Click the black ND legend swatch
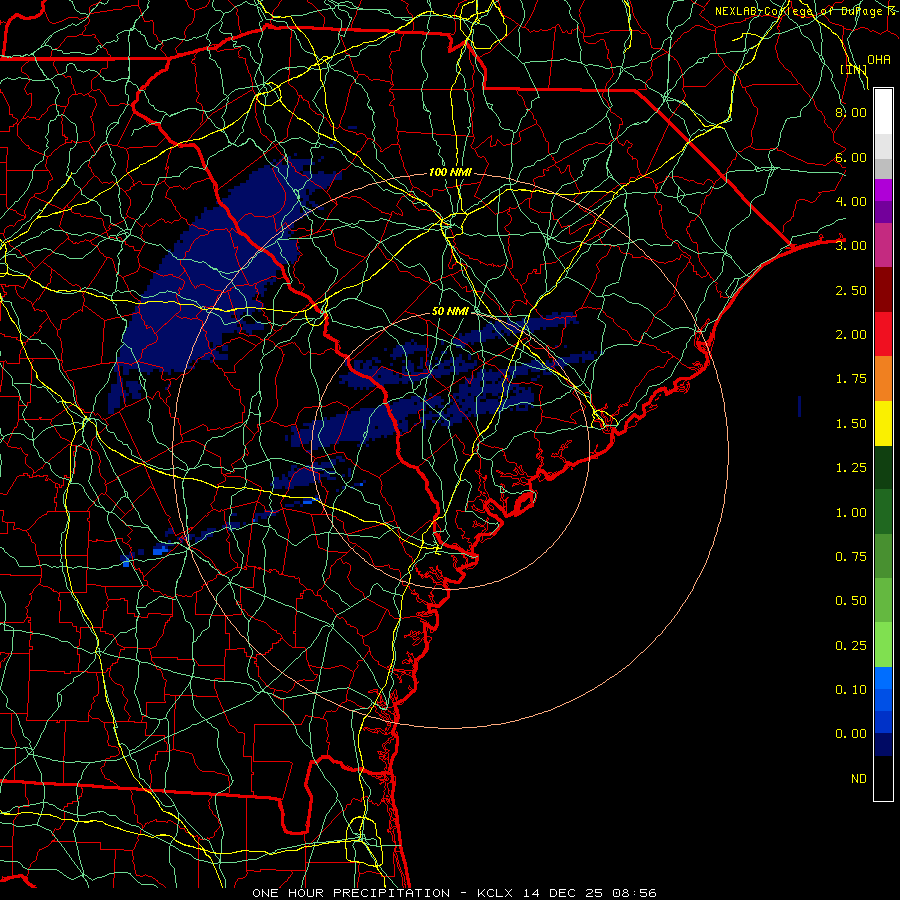Viewport: 900px width, 900px height. pos(883,778)
